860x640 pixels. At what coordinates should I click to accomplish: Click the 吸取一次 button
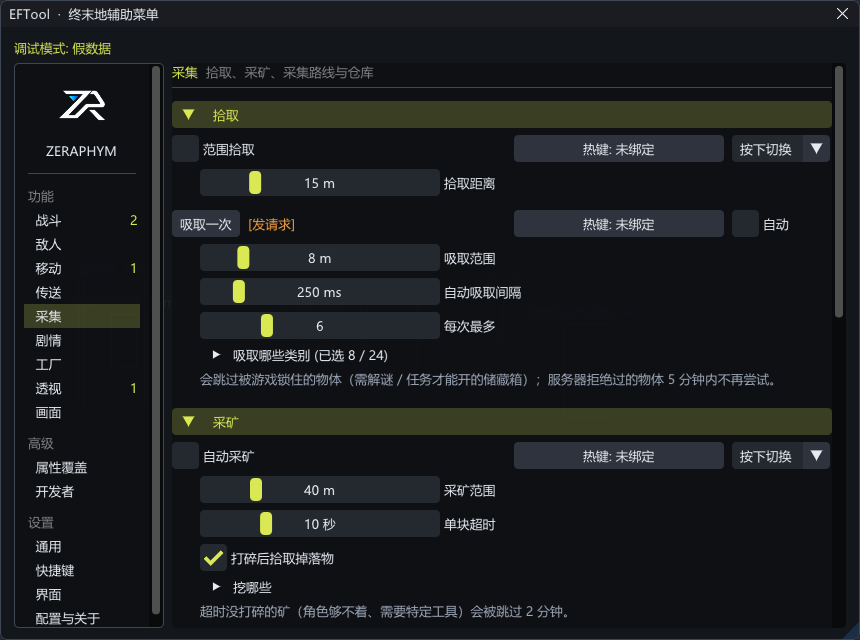206,224
